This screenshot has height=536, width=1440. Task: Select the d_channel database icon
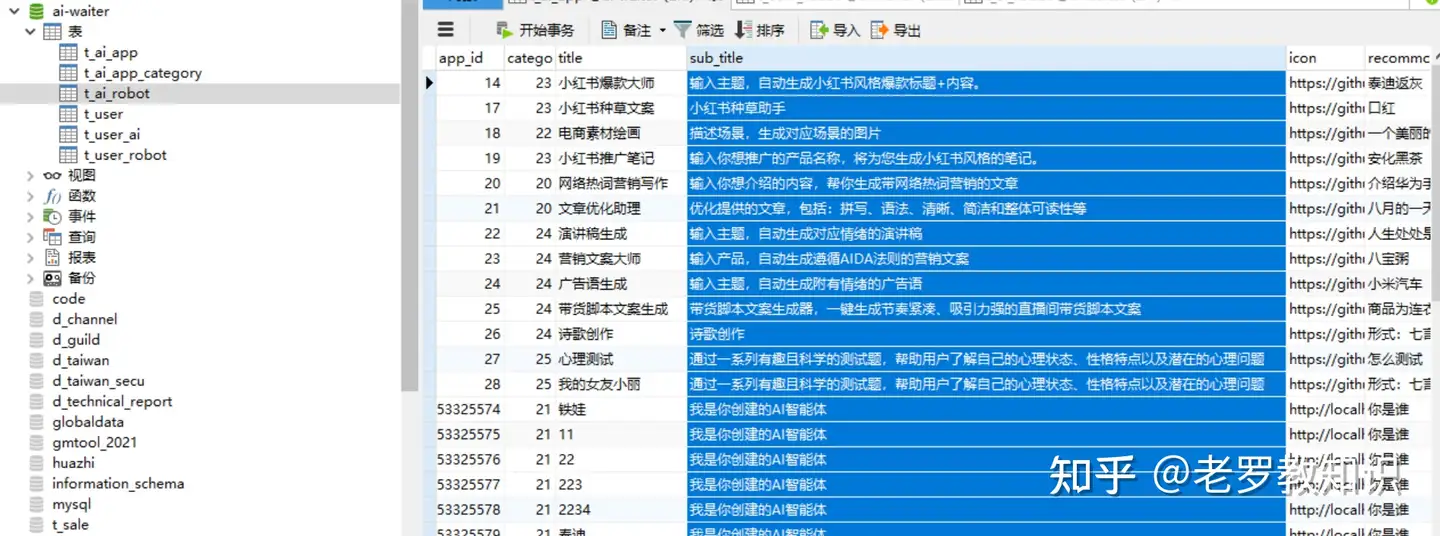[36, 319]
